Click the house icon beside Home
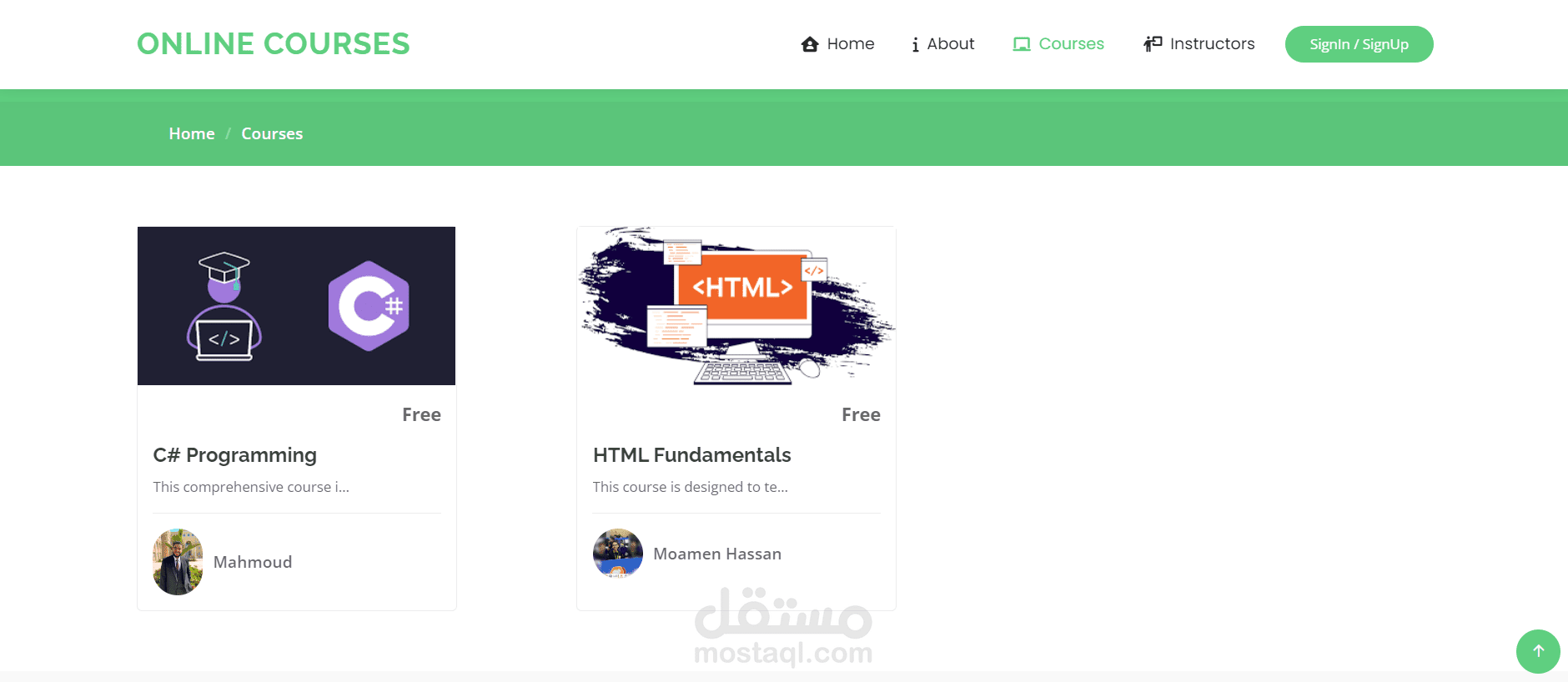1568x682 pixels. 809,44
